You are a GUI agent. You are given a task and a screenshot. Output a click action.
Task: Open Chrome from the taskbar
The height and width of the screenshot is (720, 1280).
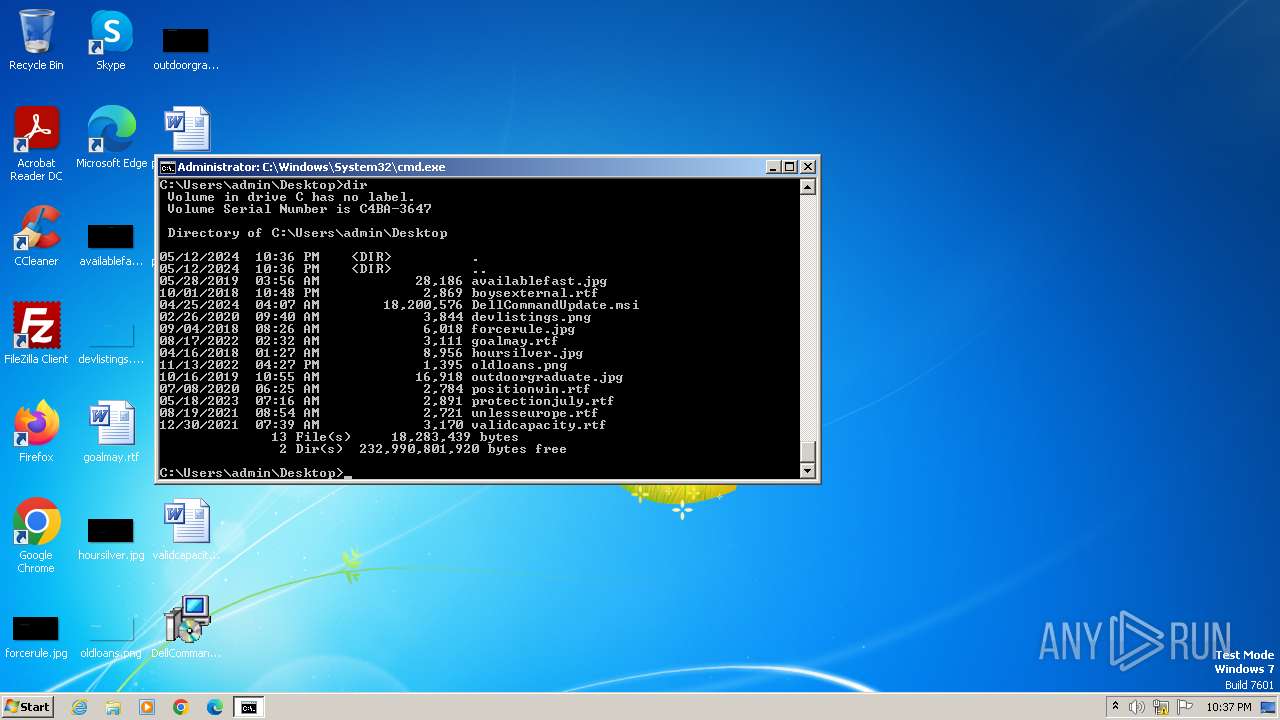[181, 707]
